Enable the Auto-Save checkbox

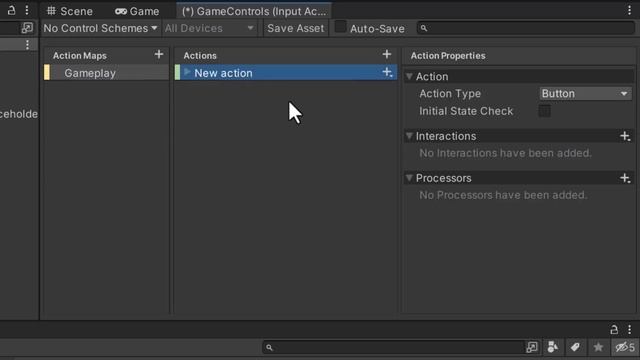340,27
